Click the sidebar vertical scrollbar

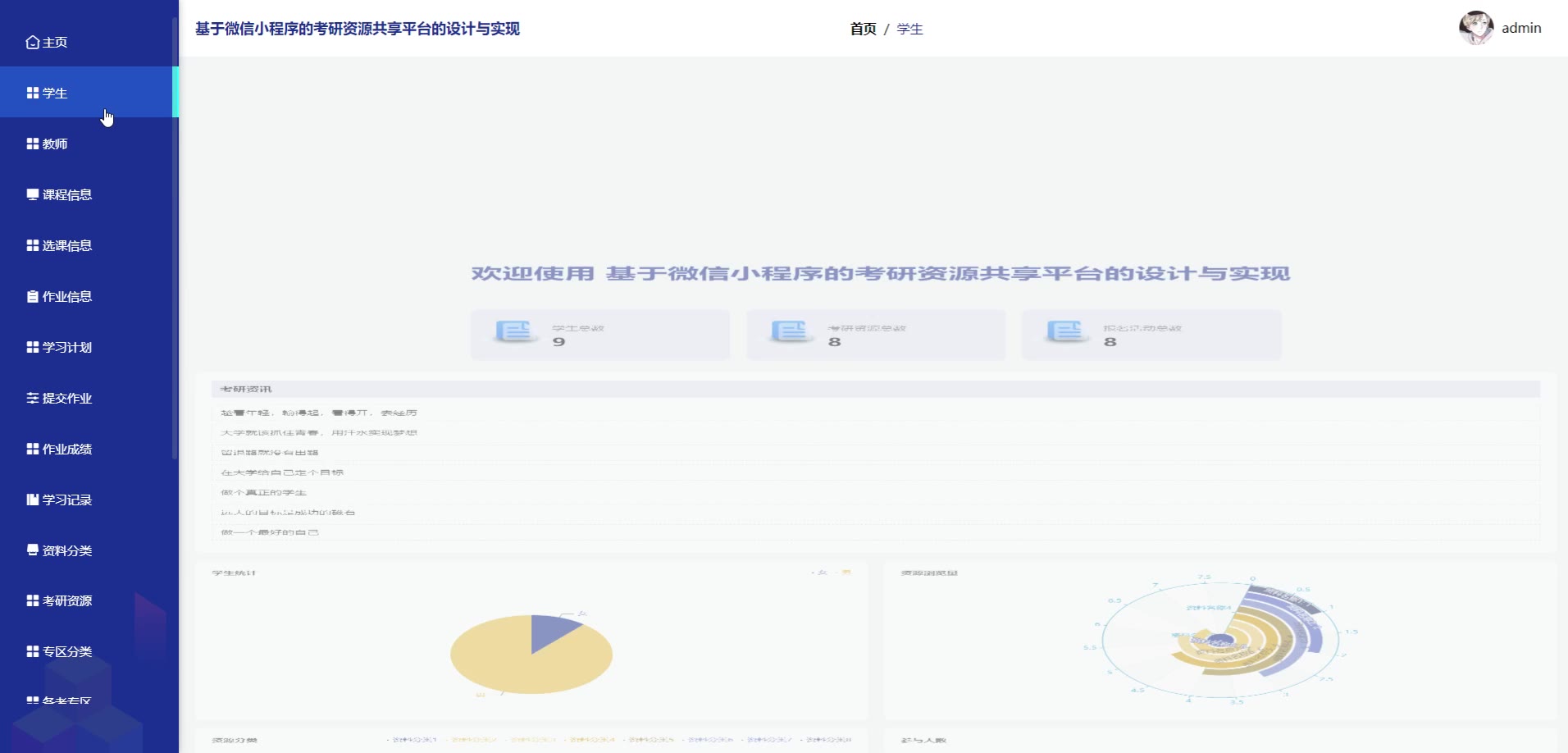(175, 238)
